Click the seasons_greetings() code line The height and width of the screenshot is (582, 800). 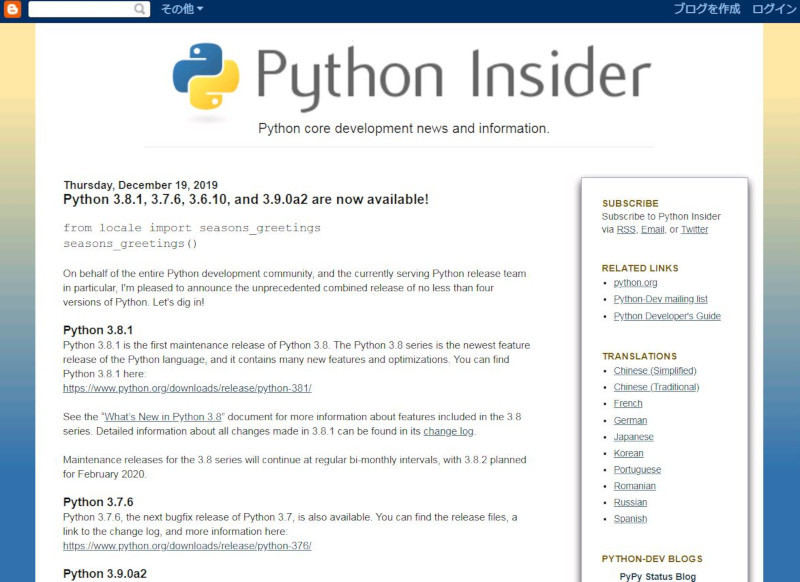point(130,244)
